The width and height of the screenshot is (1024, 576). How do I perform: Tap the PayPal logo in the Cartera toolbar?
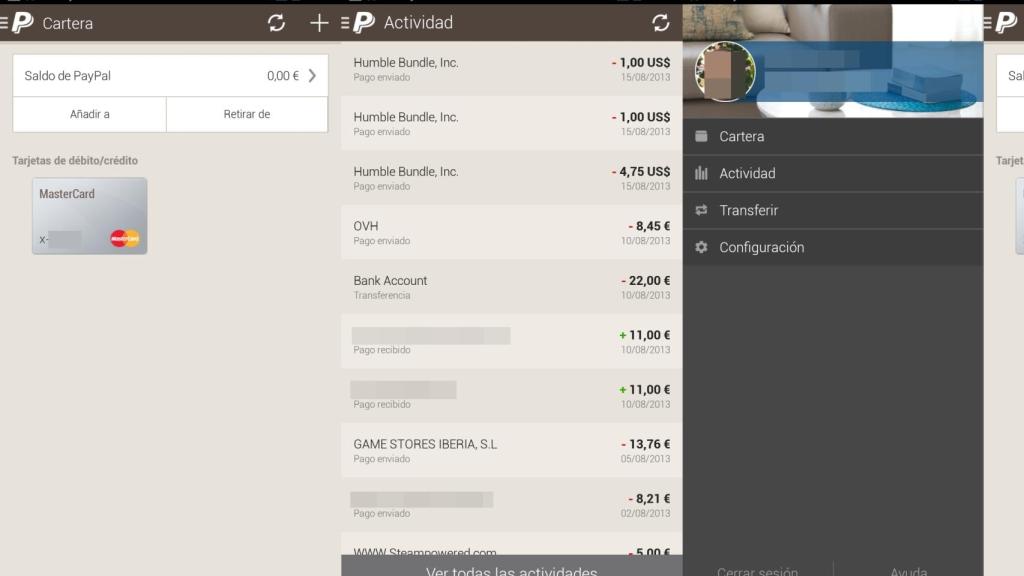21,22
